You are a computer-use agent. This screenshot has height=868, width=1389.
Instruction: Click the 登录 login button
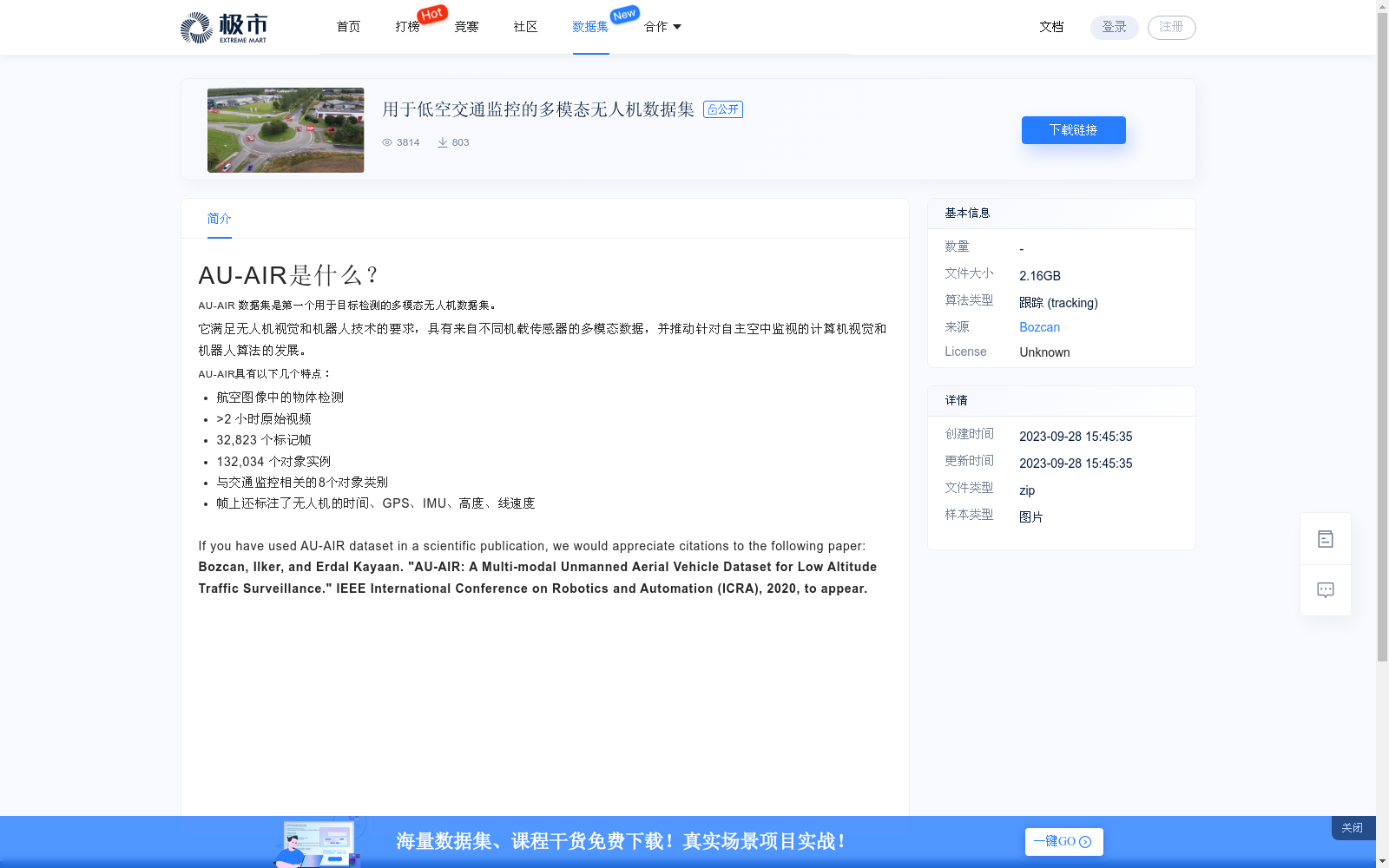1115,28
